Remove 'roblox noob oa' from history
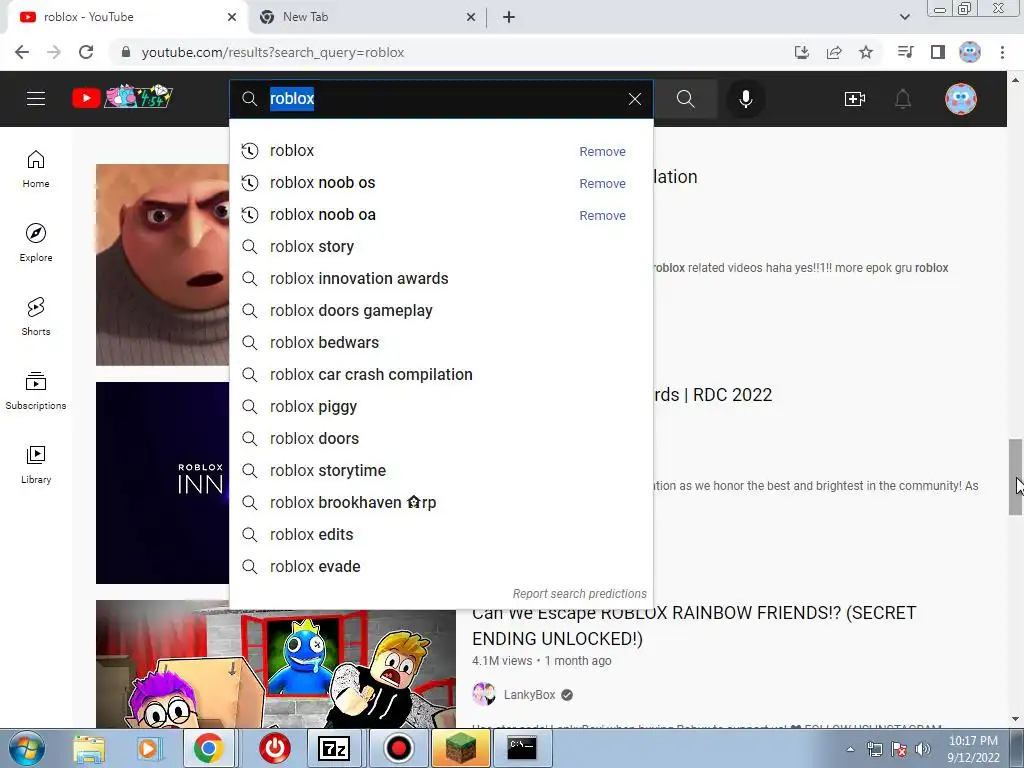The width and height of the screenshot is (1024, 768). point(602,216)
